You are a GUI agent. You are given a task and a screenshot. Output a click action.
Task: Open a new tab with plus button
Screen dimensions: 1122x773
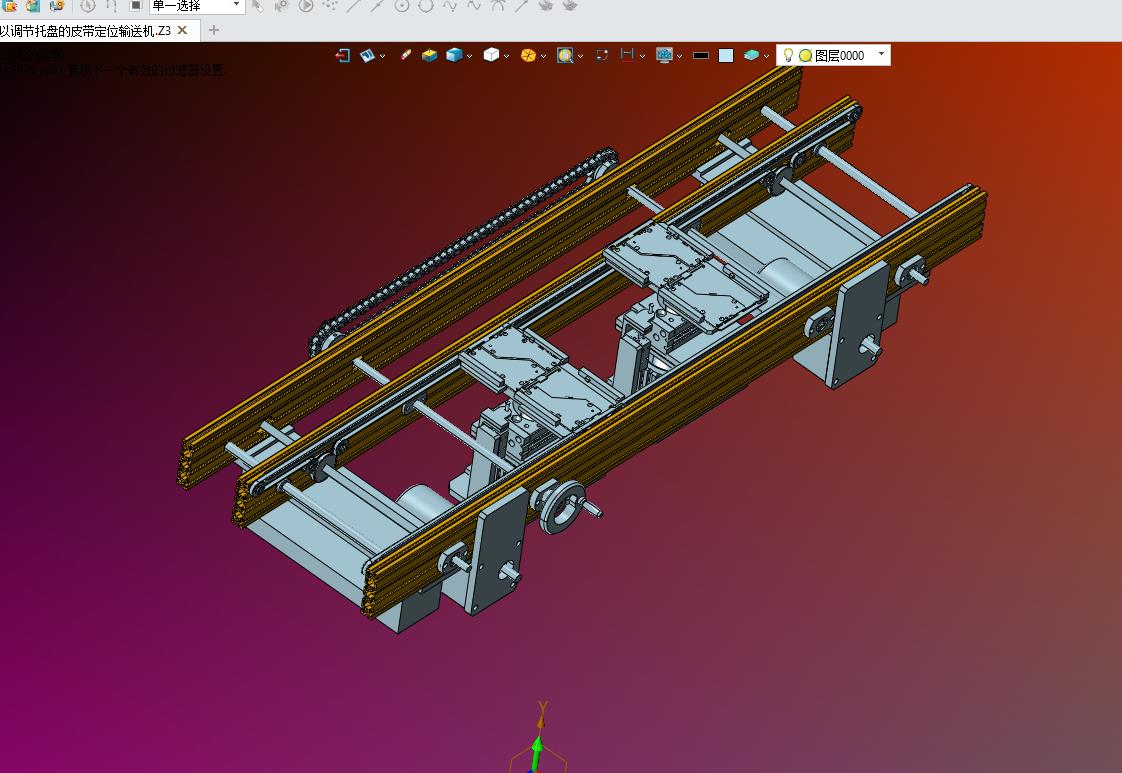click(x=213, y=30)
